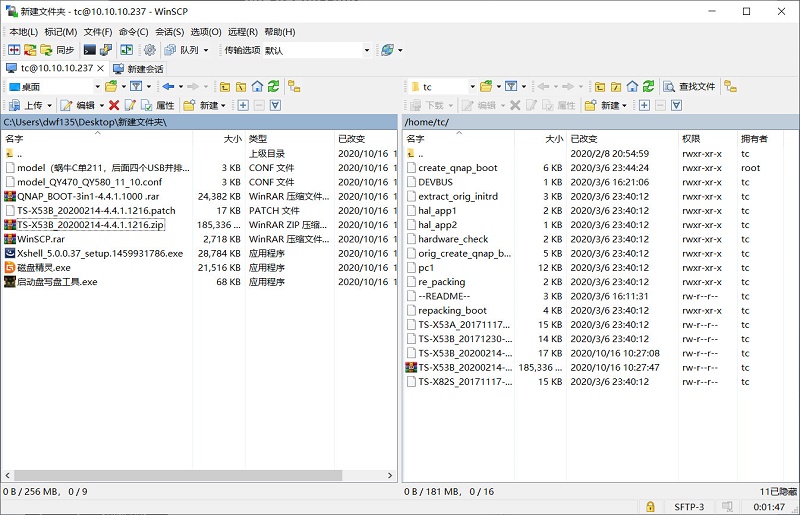Image resolution: width=800 pixels, height=515 pixels.
Task: Click the Synchronize (同步) toolbar button
Action: tap(57, 50)
